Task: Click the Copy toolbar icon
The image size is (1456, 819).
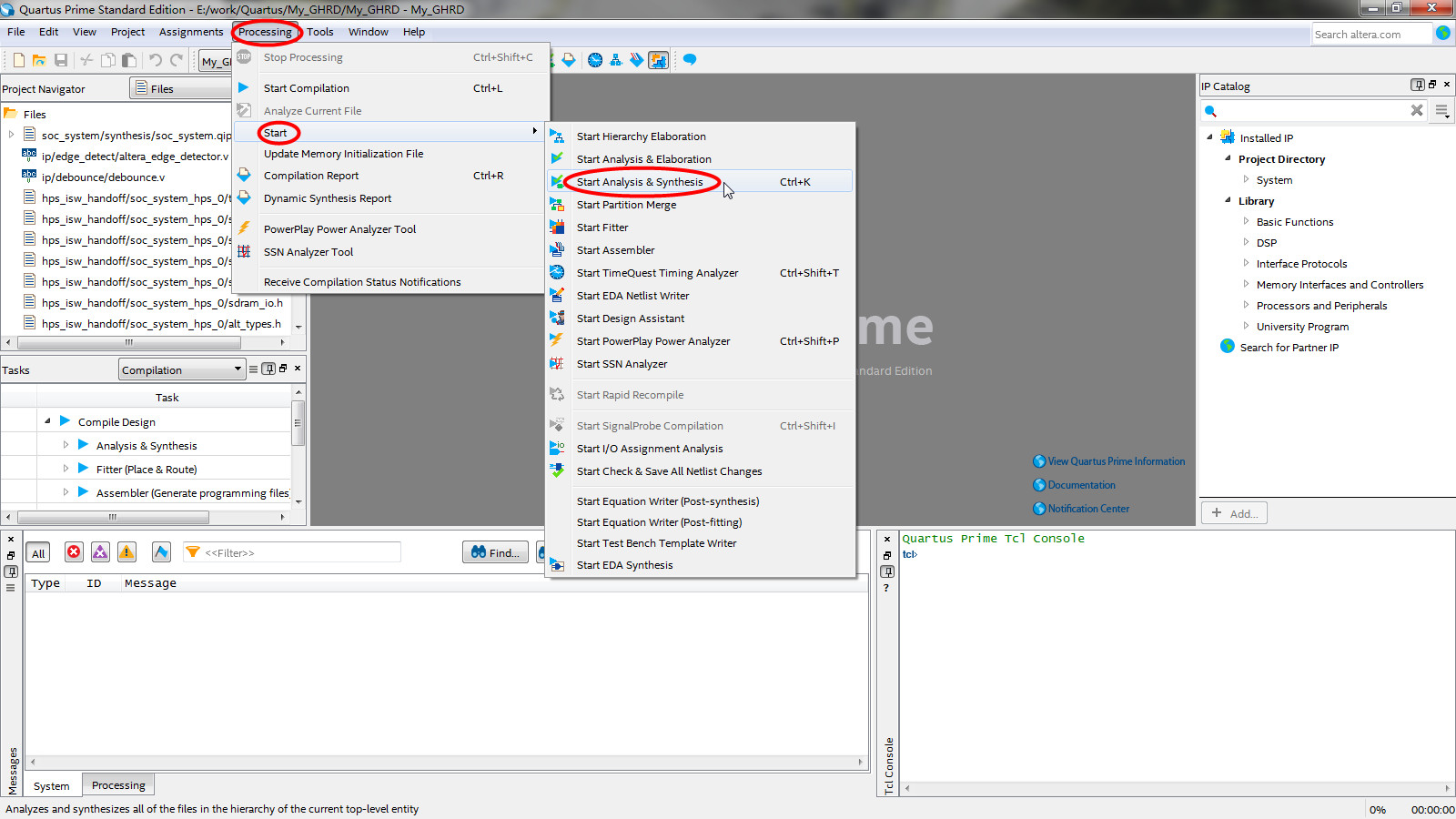Action: pyautogui.click(x=107, y=60)
